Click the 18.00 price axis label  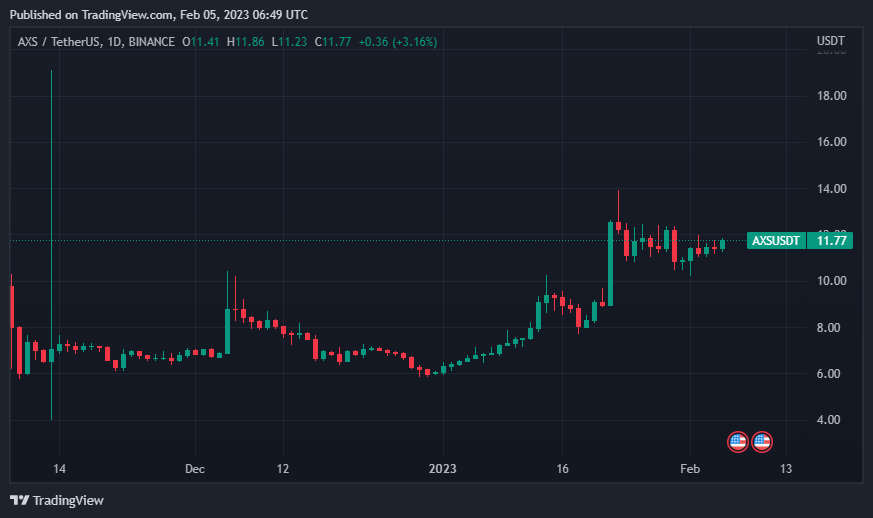click(x=831, y=96)
